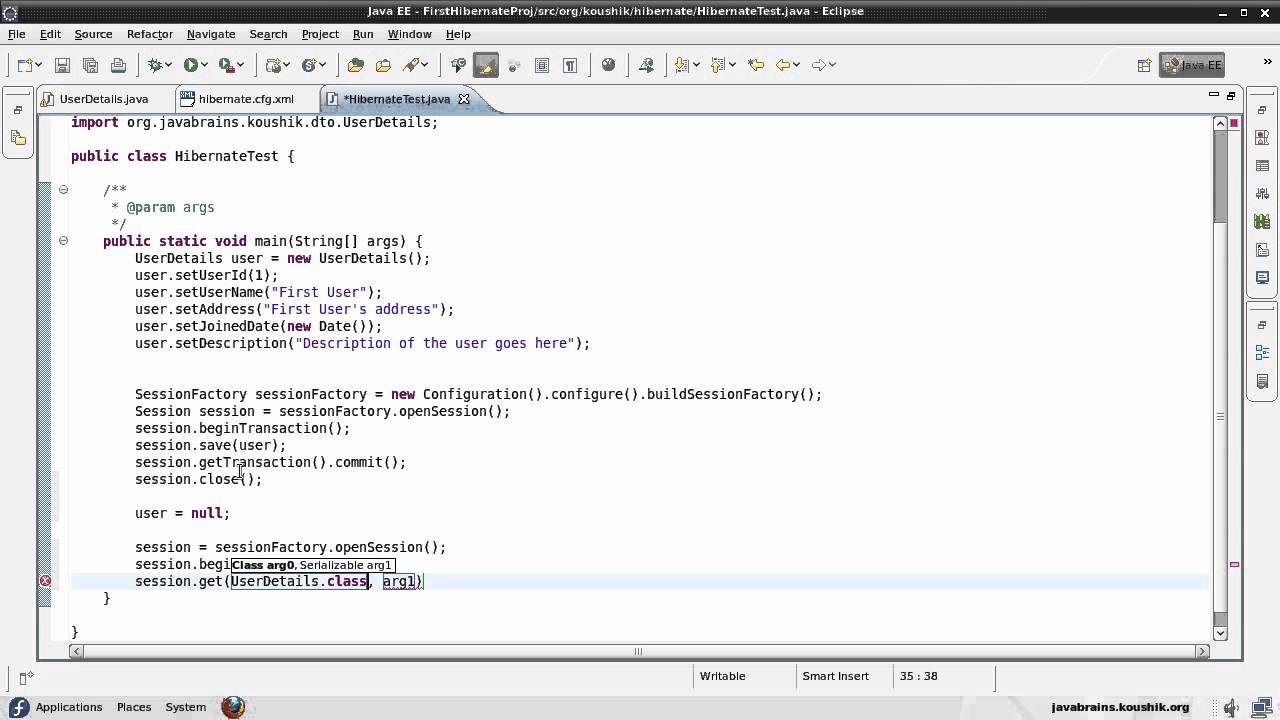Launch Firefox from the bottom panel
Image resolution: width=1280 pixels, height=720 pixels.
click(233, 707)
